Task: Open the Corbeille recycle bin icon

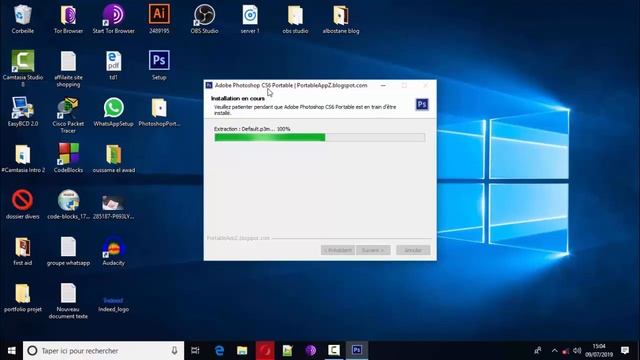Action: tap(22, 19)
